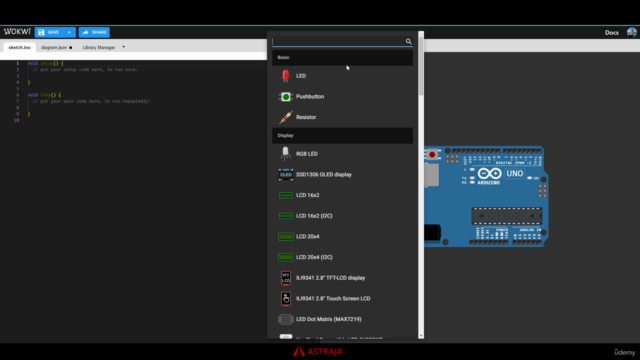640x360 pixels.
Task: Click the Basic category header
Action: (x=342, y=58)
